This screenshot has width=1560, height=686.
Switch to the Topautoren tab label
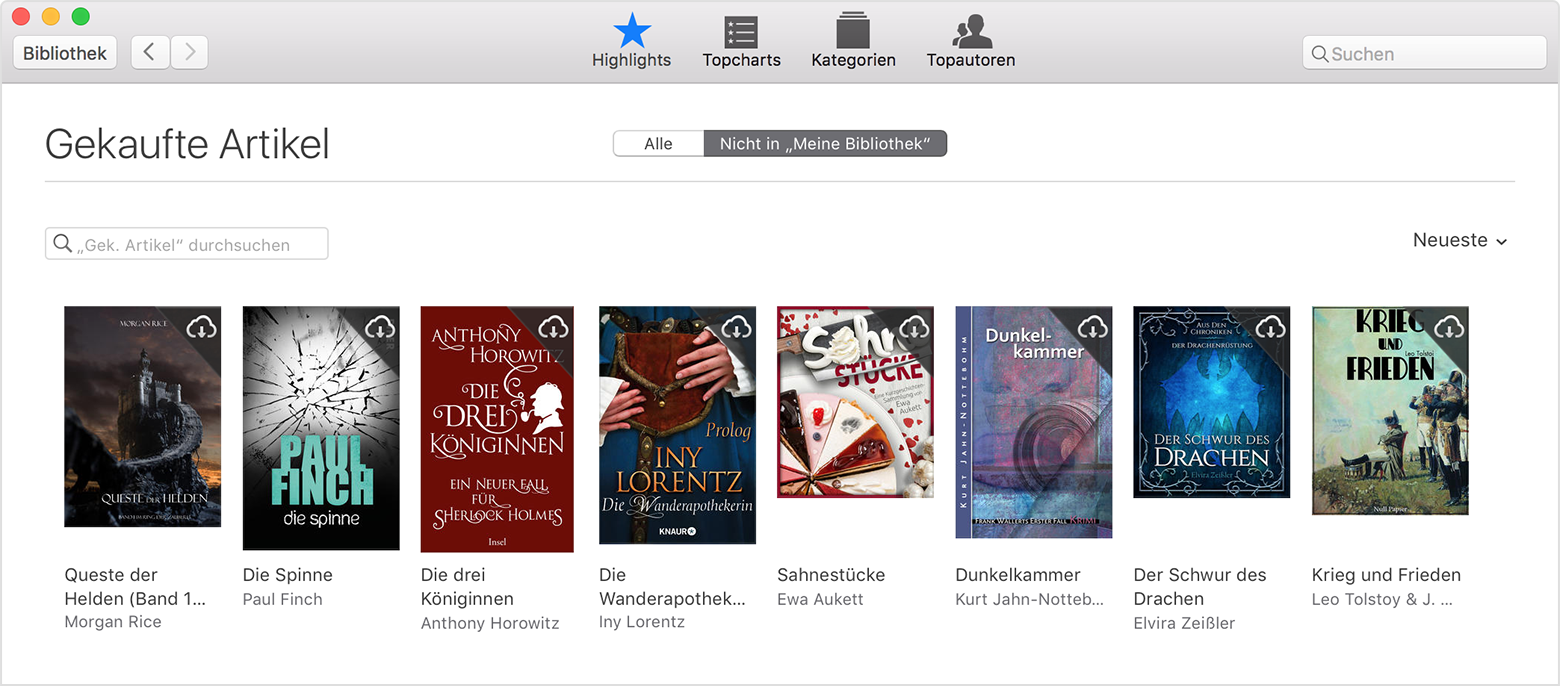point(971,60)
